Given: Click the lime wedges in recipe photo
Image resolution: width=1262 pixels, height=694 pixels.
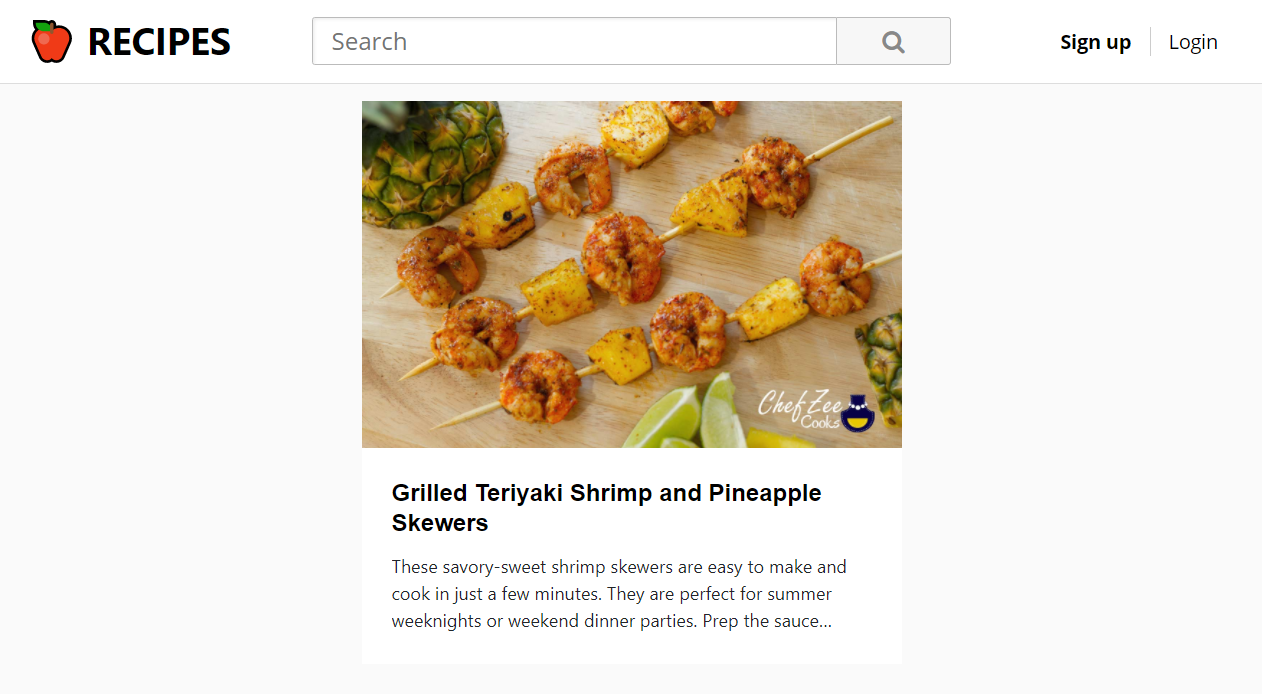Looking at the screenshot, I should (x=690, y=415).
